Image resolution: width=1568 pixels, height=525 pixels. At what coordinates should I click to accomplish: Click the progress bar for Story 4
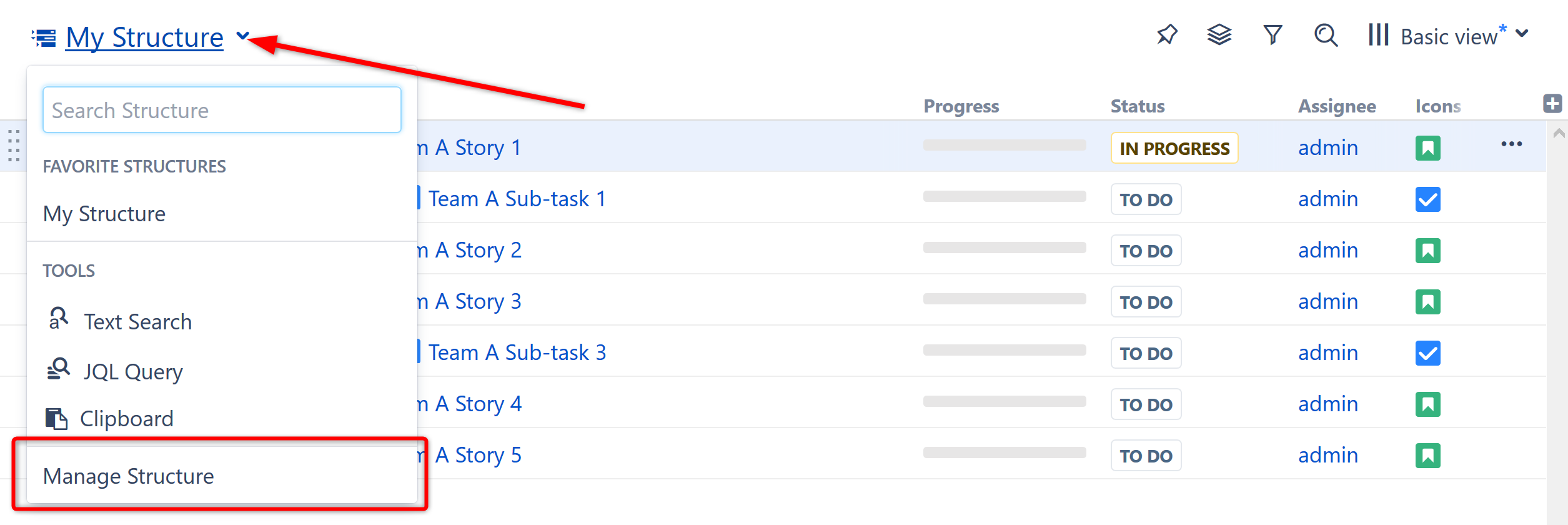1004,401
